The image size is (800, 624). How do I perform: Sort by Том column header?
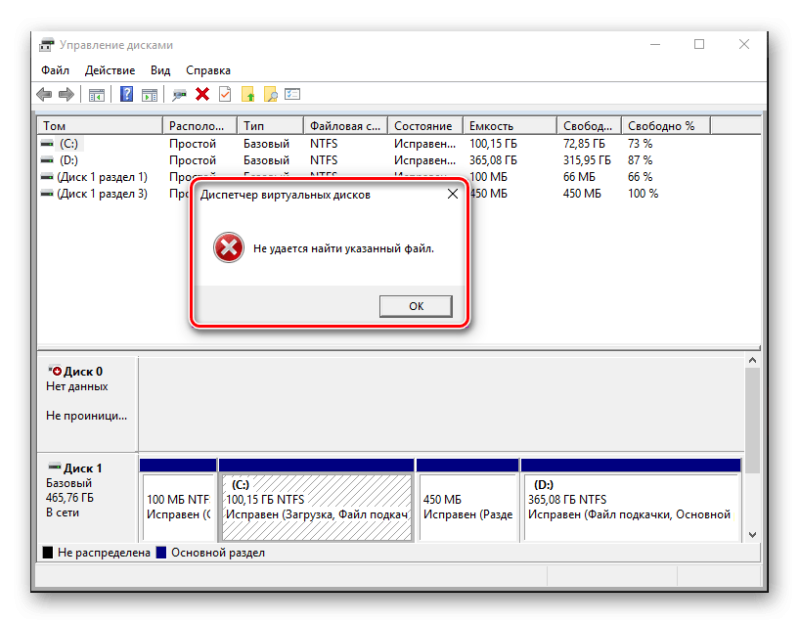[x=99, y=126]
